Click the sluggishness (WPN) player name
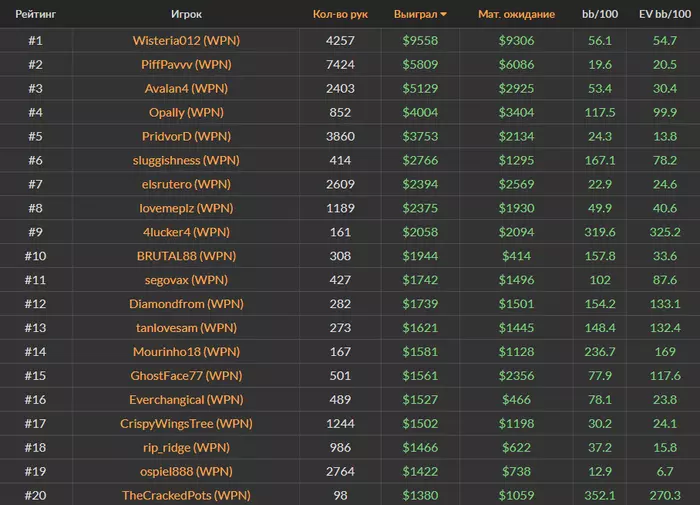The height and width of the screenshot is (505, 700). click(x=186, y=160)
